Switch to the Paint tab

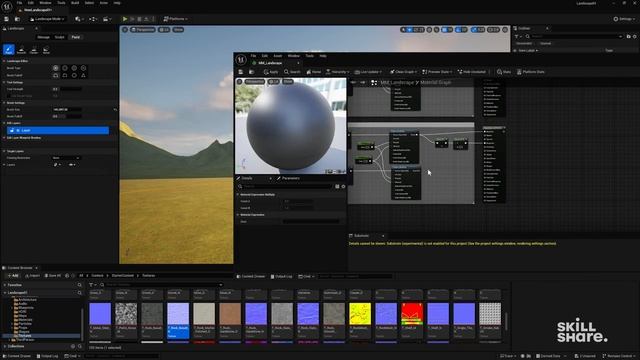coord(76,37)
